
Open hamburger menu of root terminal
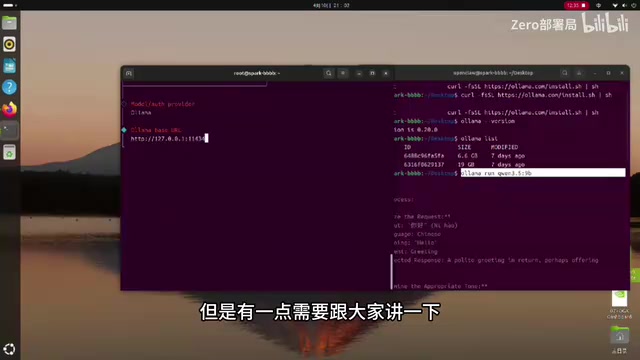[x=343, y=73]
